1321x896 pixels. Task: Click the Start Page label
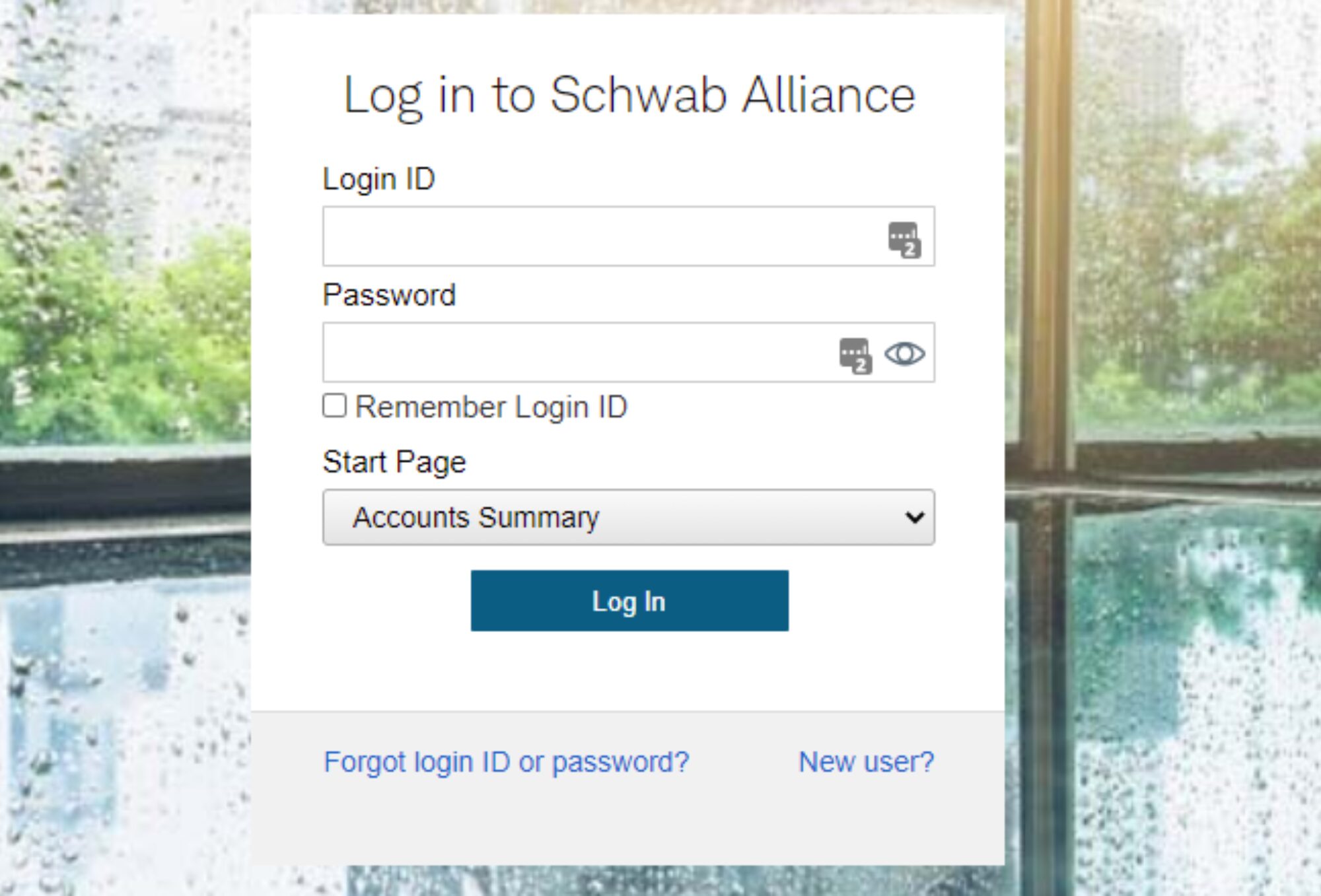coord(394,462)
